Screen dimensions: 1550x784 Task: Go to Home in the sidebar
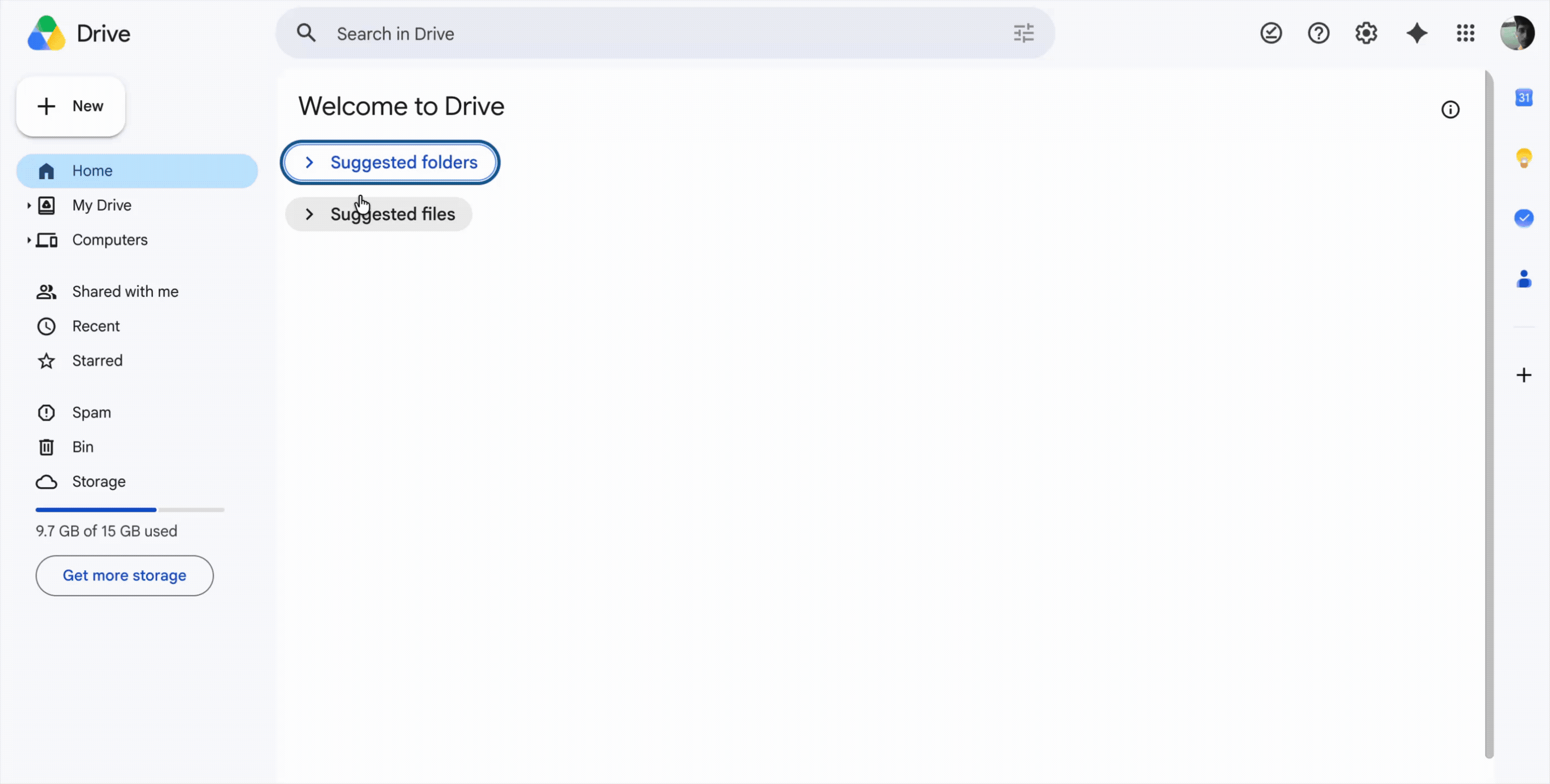point(137,171)
